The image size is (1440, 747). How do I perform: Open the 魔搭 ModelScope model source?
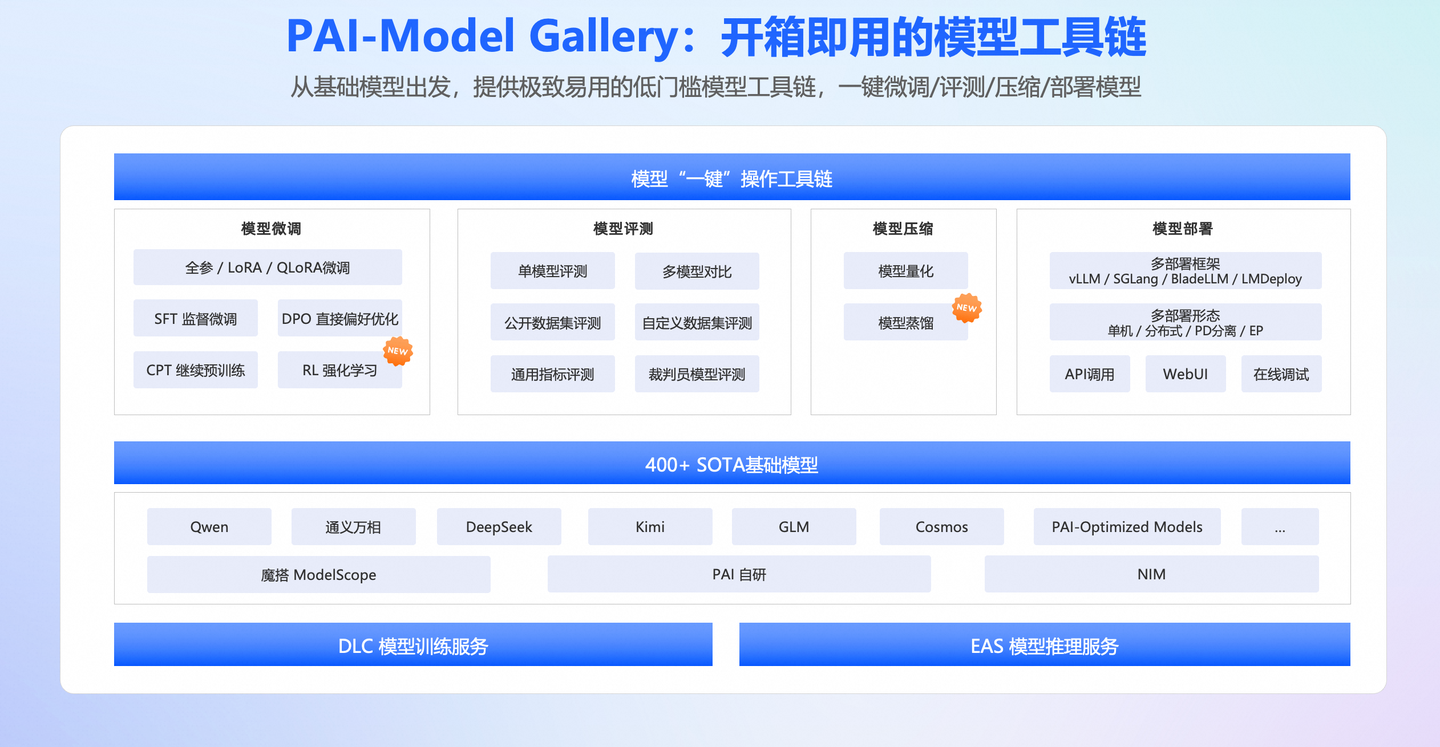(318, 574)
